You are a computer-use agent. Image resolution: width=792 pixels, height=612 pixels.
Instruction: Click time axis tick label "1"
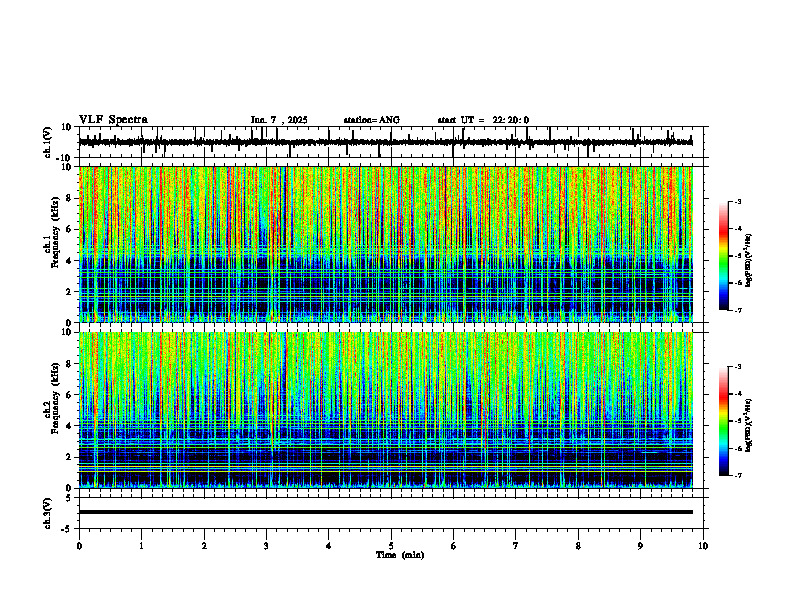pos(141,546)
